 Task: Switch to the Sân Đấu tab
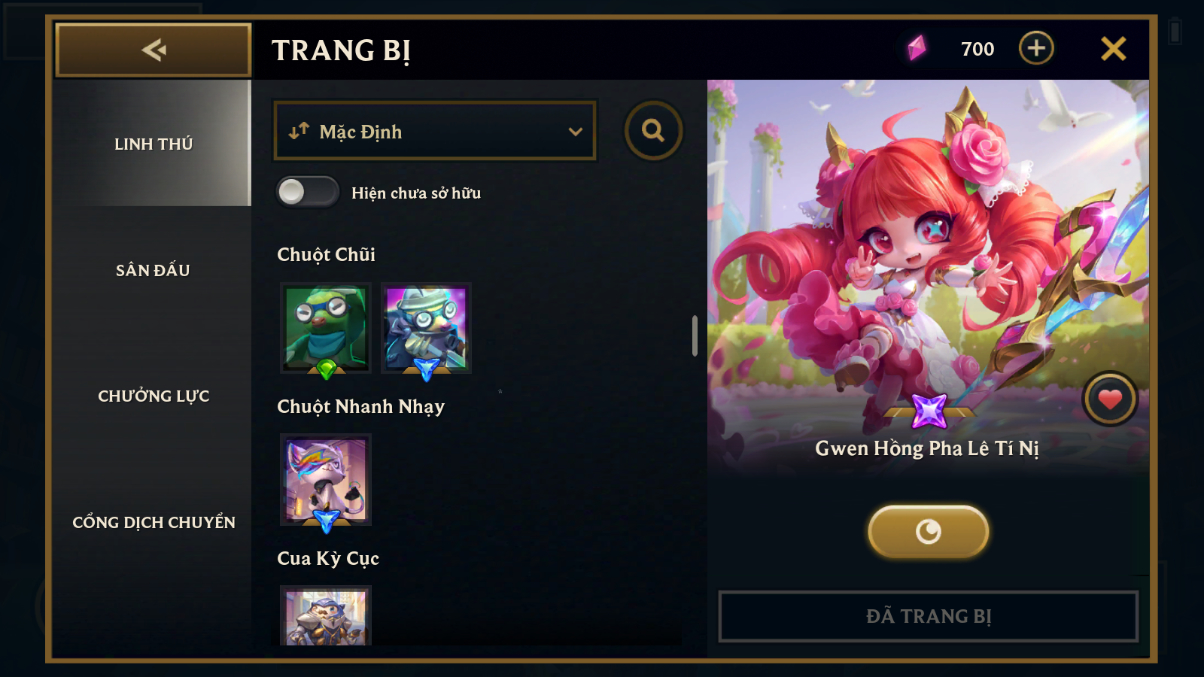pyautogui.click(x=153, y=270)
